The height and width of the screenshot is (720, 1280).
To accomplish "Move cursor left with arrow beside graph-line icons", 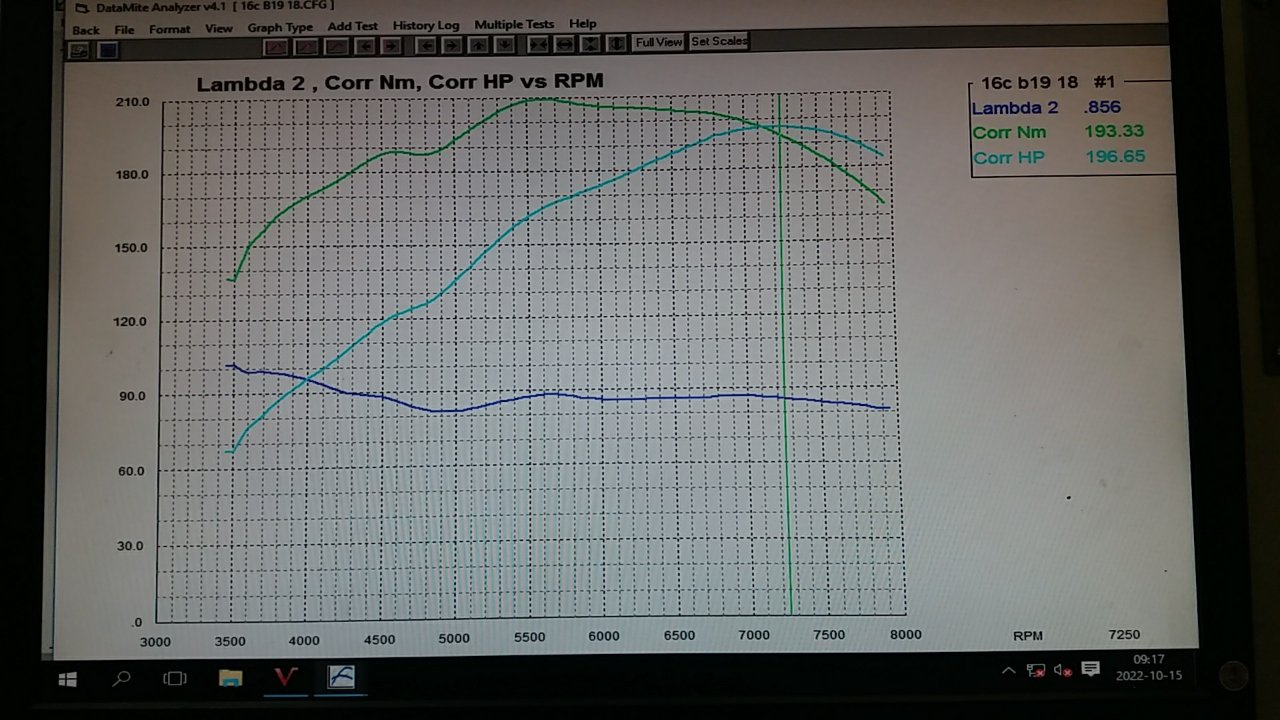I will click(365, 46).
